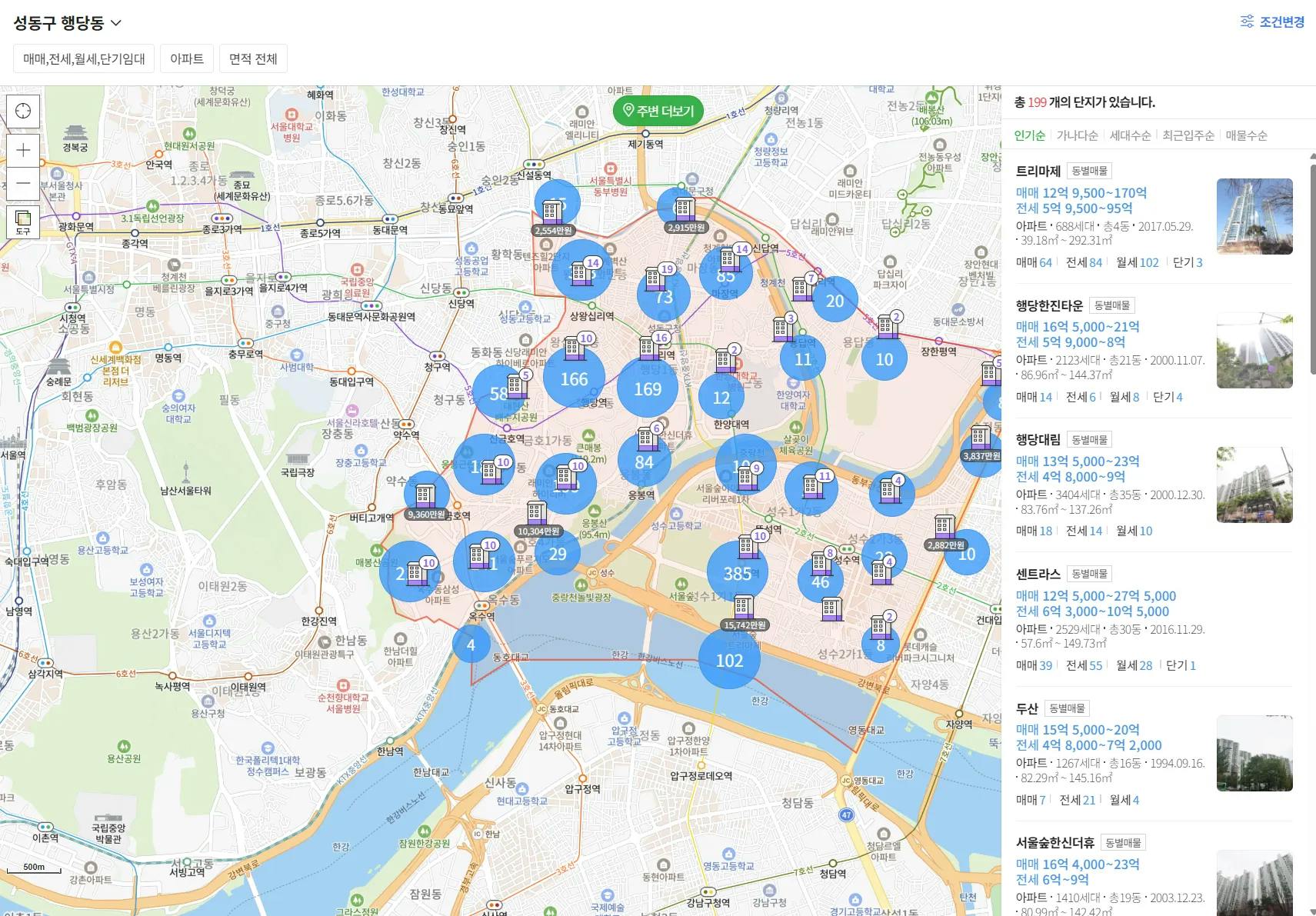Open the 행당한진타운 complex listing
The width and height of the screenshot is (1316, 916).
pyautogui.click(x=1049, y=305)
